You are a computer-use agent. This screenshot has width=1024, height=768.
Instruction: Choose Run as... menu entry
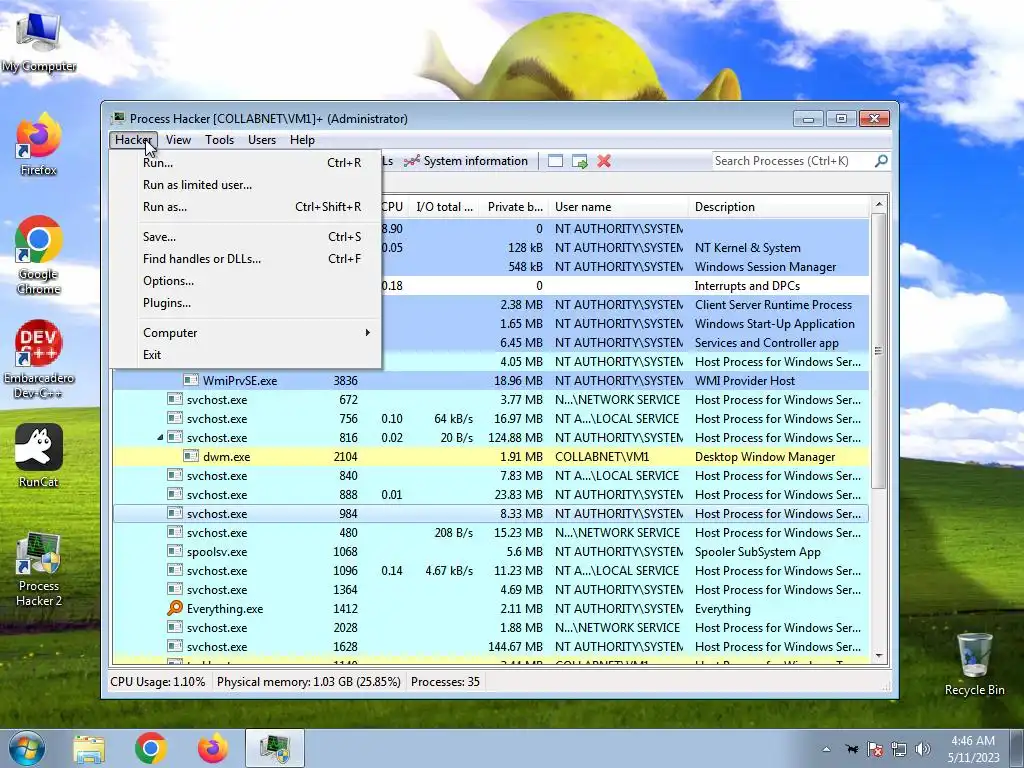[x=245, y=206]
